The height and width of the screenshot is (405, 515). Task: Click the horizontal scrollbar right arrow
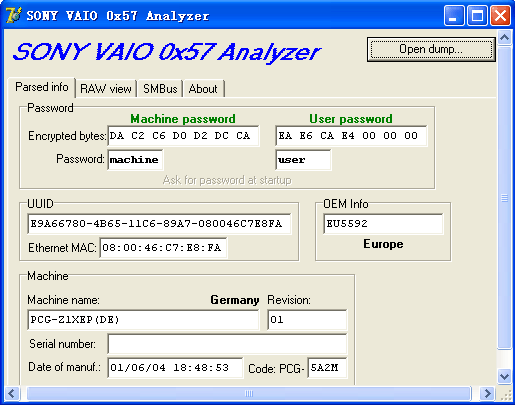pyautogui.click(x=487, y=394)
